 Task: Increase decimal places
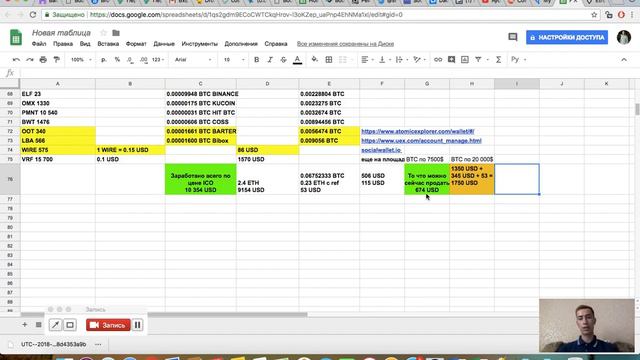143,60
